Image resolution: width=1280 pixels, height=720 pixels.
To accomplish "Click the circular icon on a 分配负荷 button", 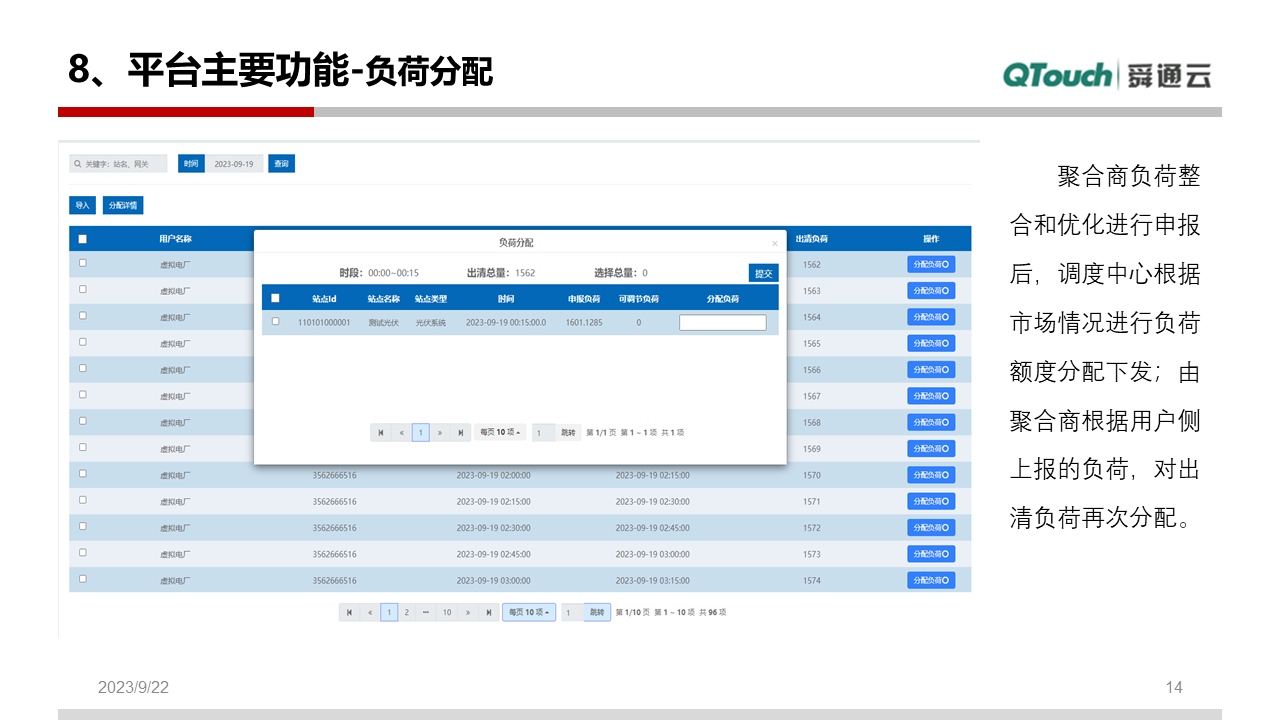I will click(x=947, y=263).
